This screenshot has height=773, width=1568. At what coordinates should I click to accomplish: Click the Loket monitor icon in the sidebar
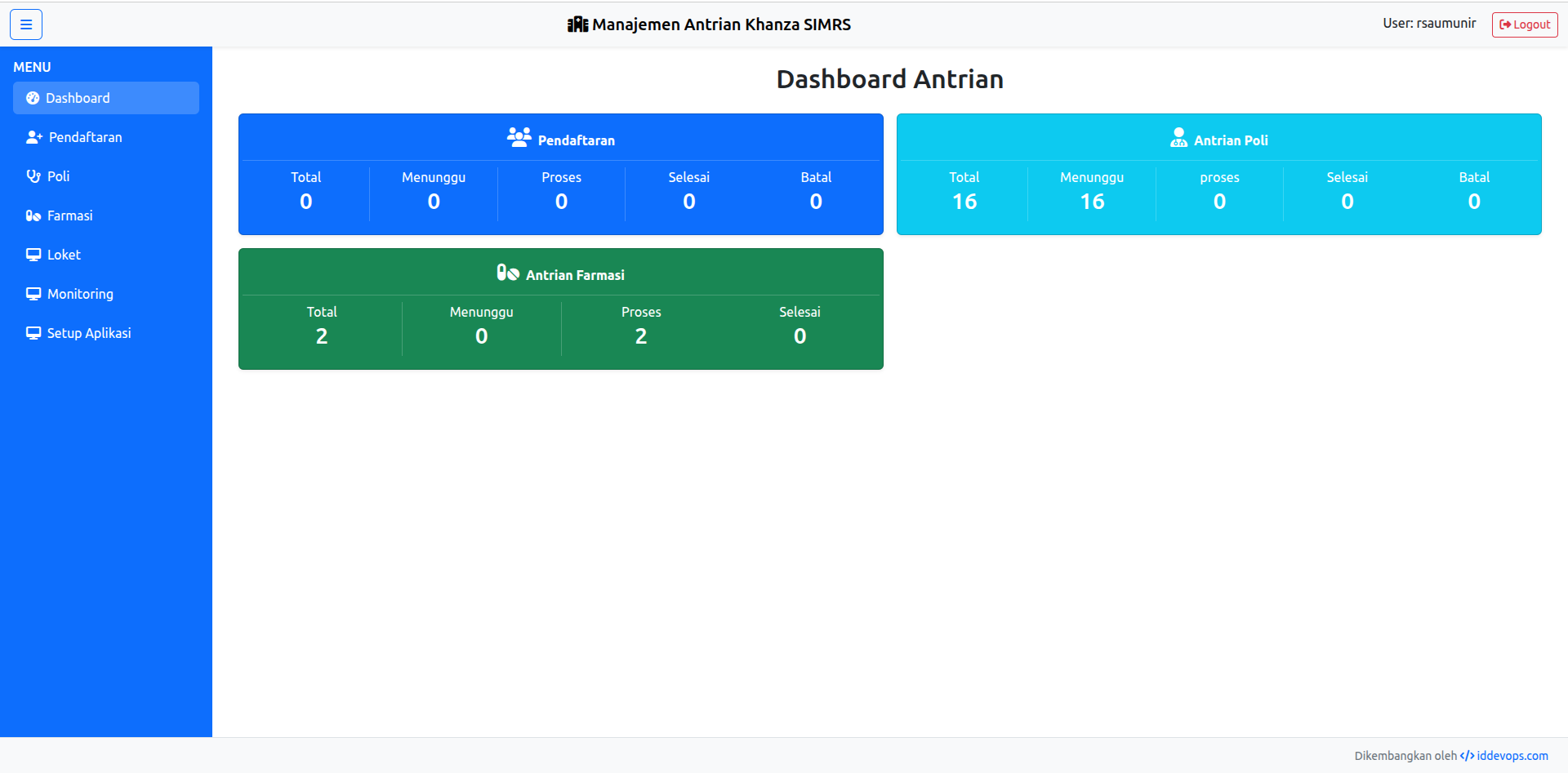pyautogui.click(x=33, y=255)
